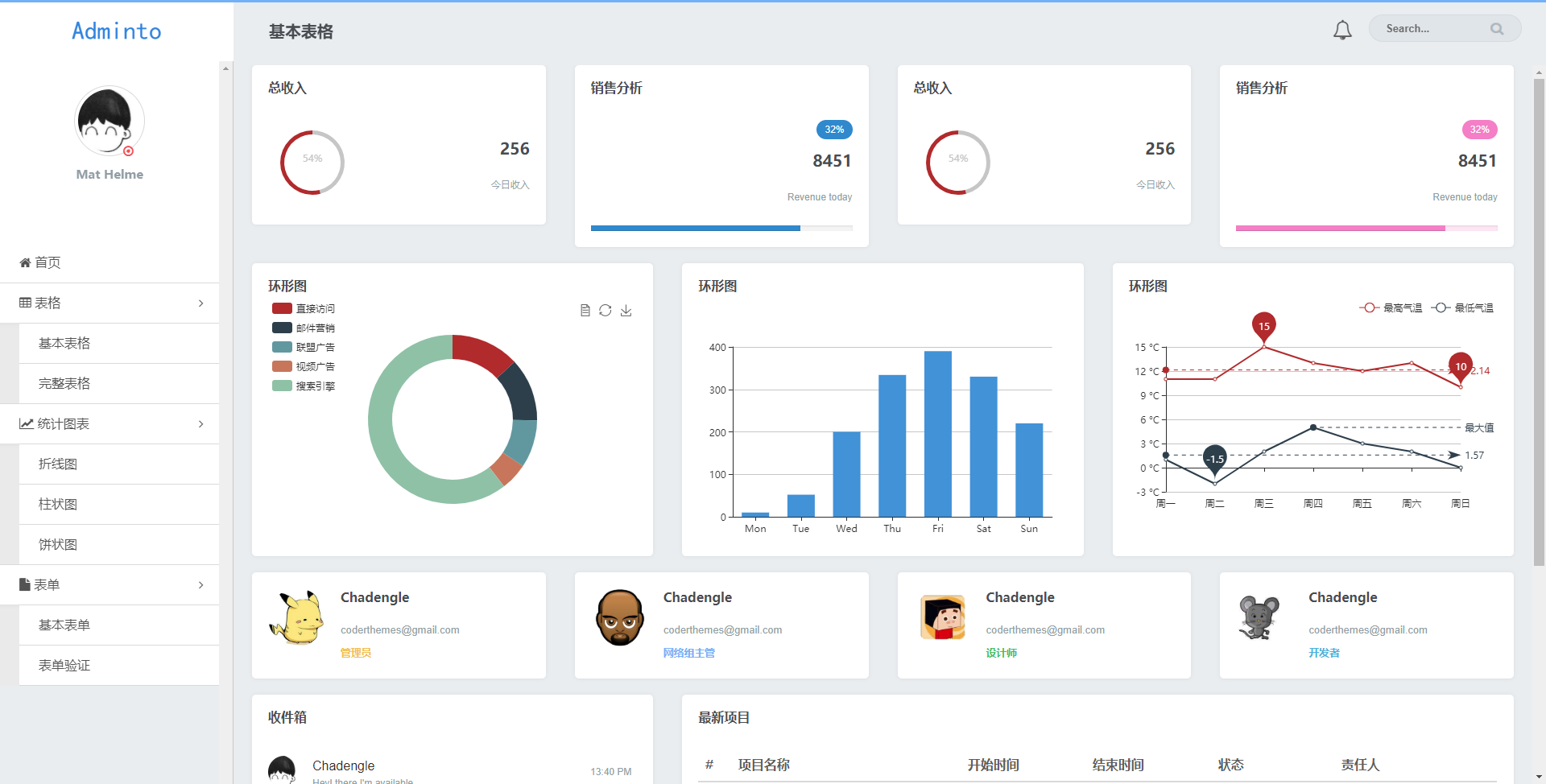Open 表单验证 submenu item
The width and height of the screenshot is (1546, 784).
coord(119,665)
